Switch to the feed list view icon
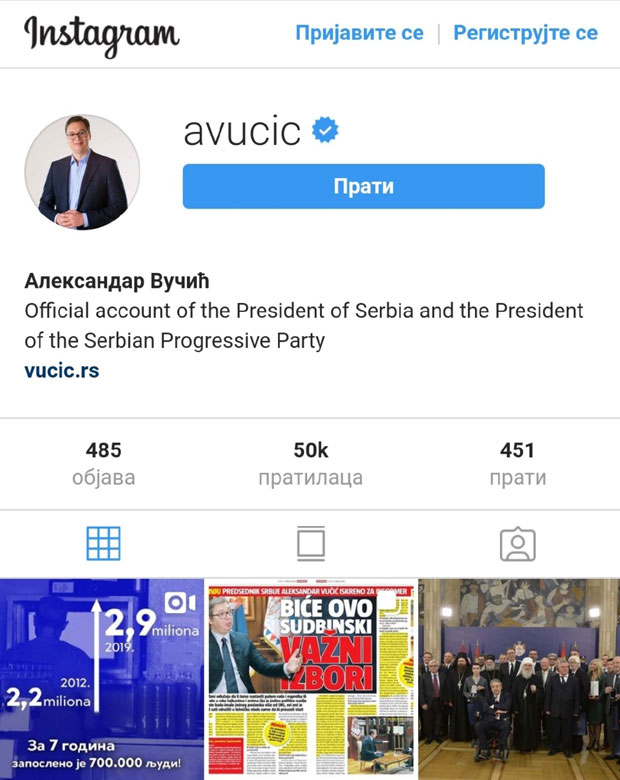This screenshot has height=780, width=620. click(x=311, y=544)
